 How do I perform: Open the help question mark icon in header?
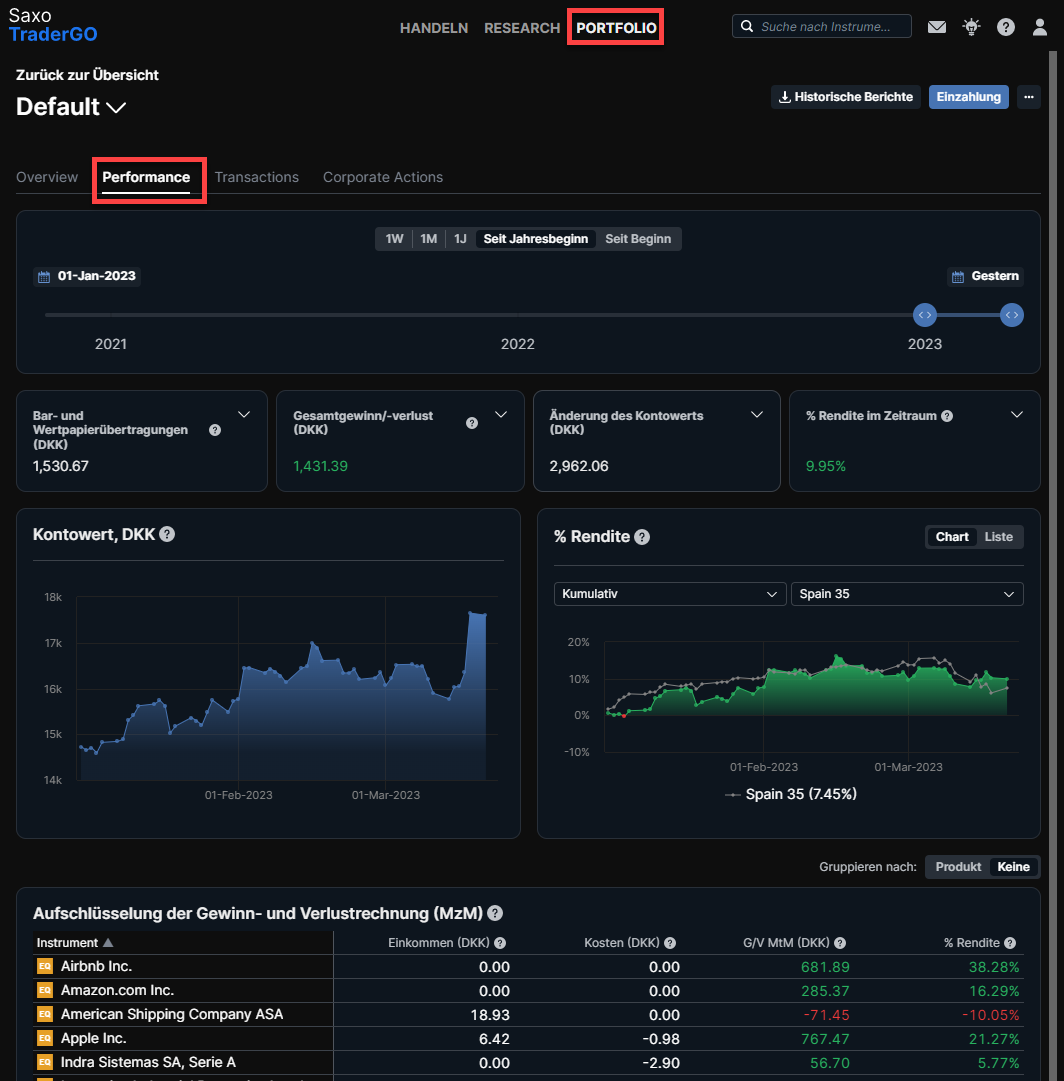(1005, 27)
